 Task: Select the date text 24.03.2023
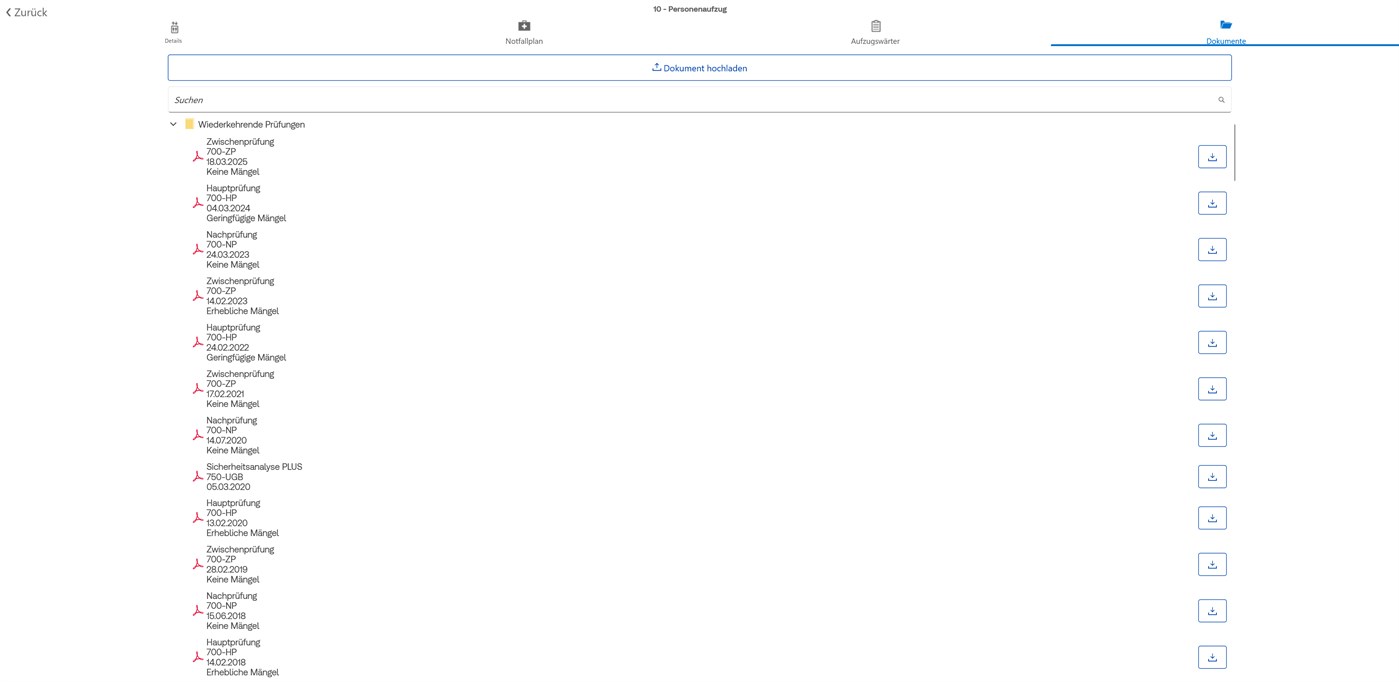[x=228, y=255]
